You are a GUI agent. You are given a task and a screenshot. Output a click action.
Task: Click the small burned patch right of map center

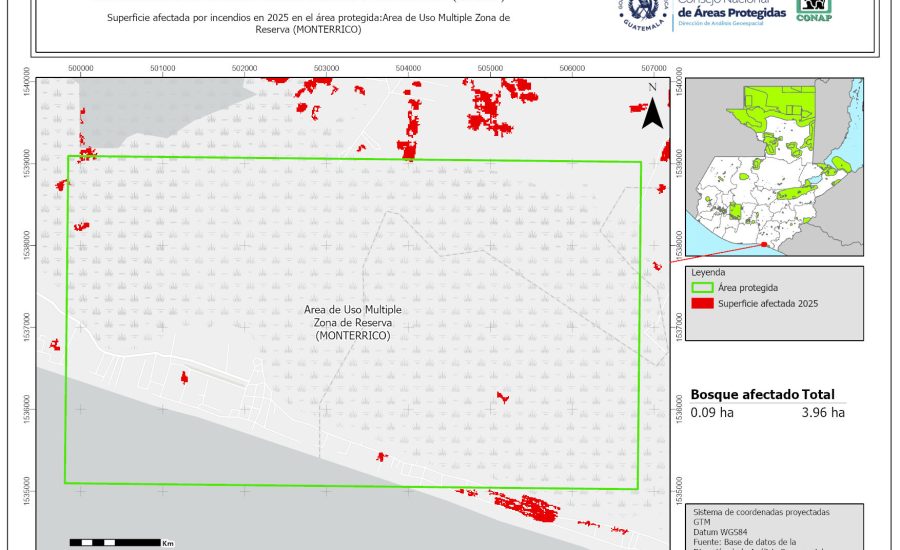504,398
